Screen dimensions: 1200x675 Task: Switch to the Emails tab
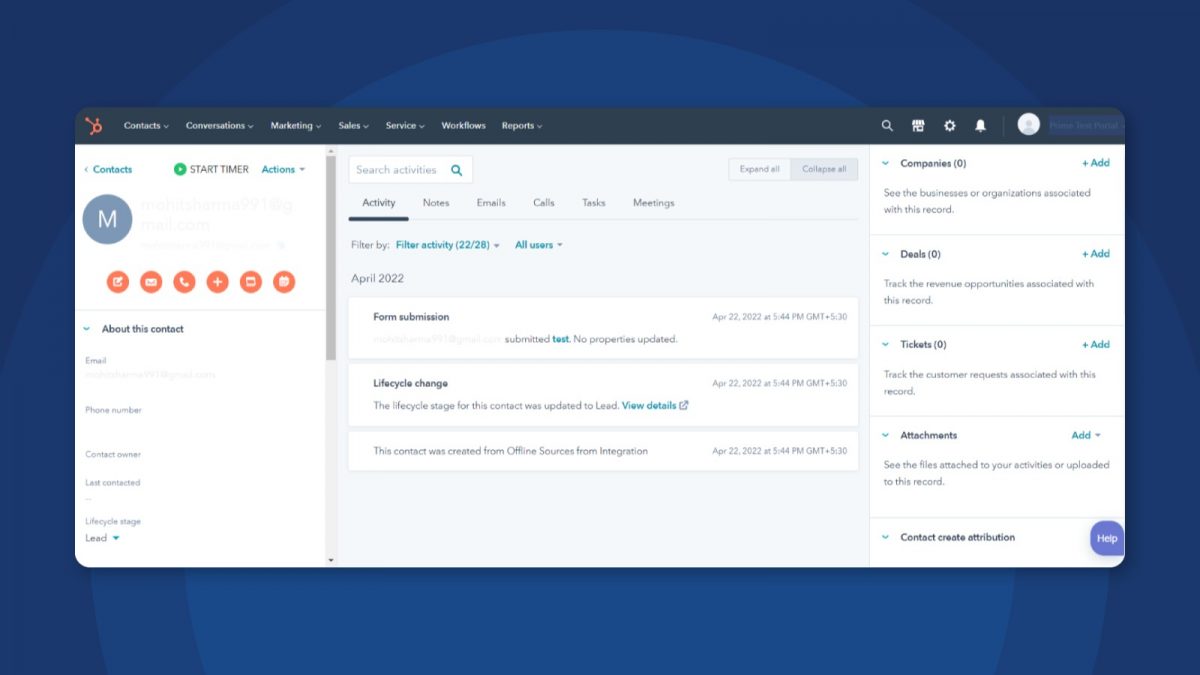(490, 202)
